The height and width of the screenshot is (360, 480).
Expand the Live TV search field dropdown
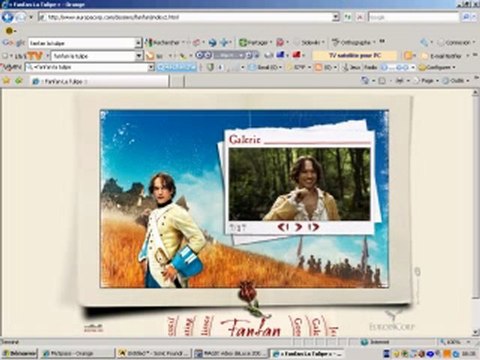coord(139,56)
